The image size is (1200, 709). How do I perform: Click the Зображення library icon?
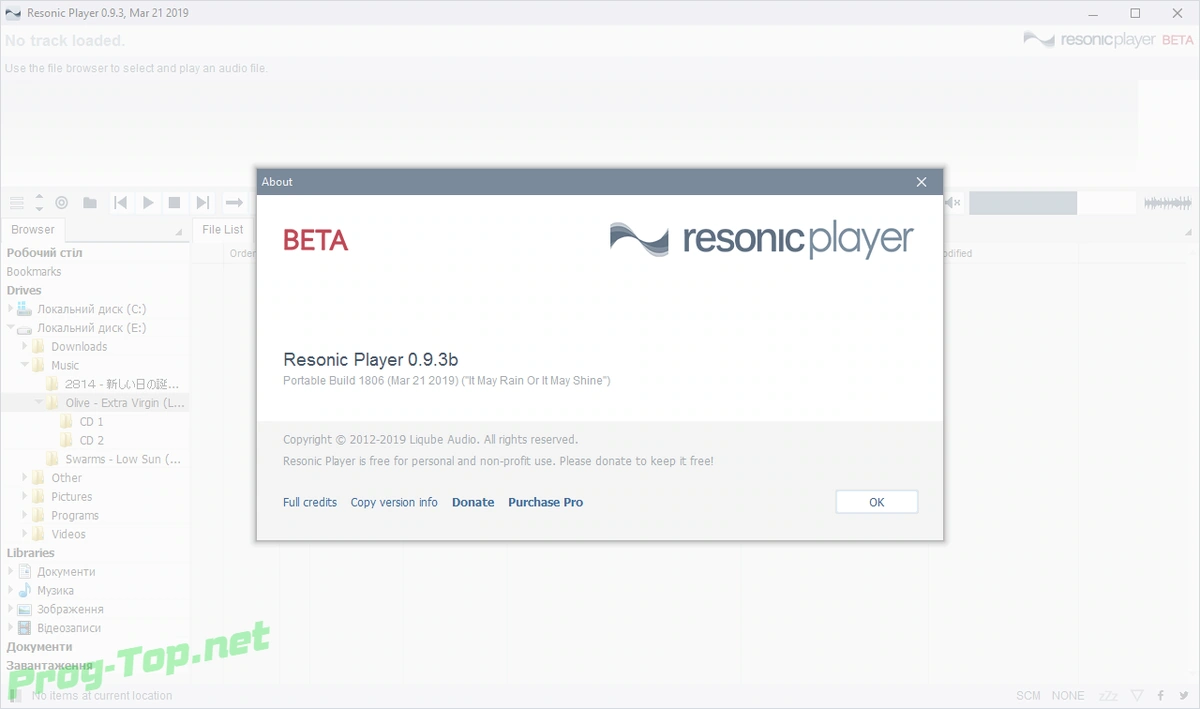pyautogui.click(x=25, y=609)
